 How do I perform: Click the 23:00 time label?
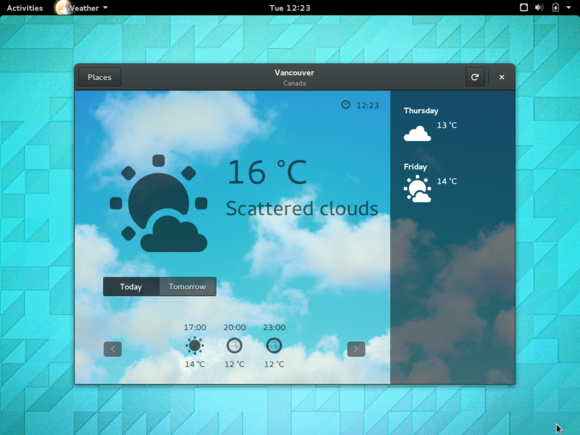tap(274, 327)
